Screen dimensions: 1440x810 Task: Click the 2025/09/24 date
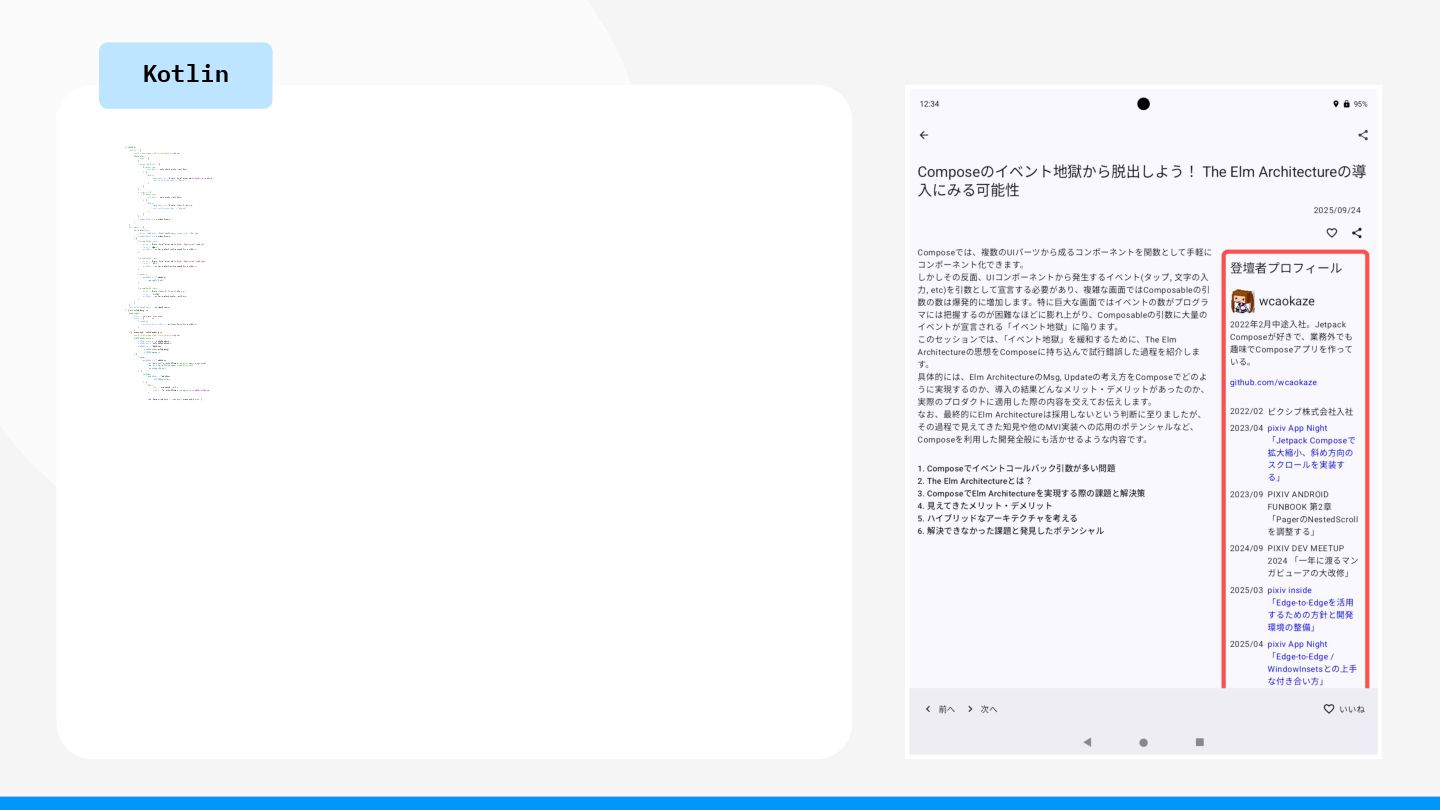click(x=1337, y=210)
